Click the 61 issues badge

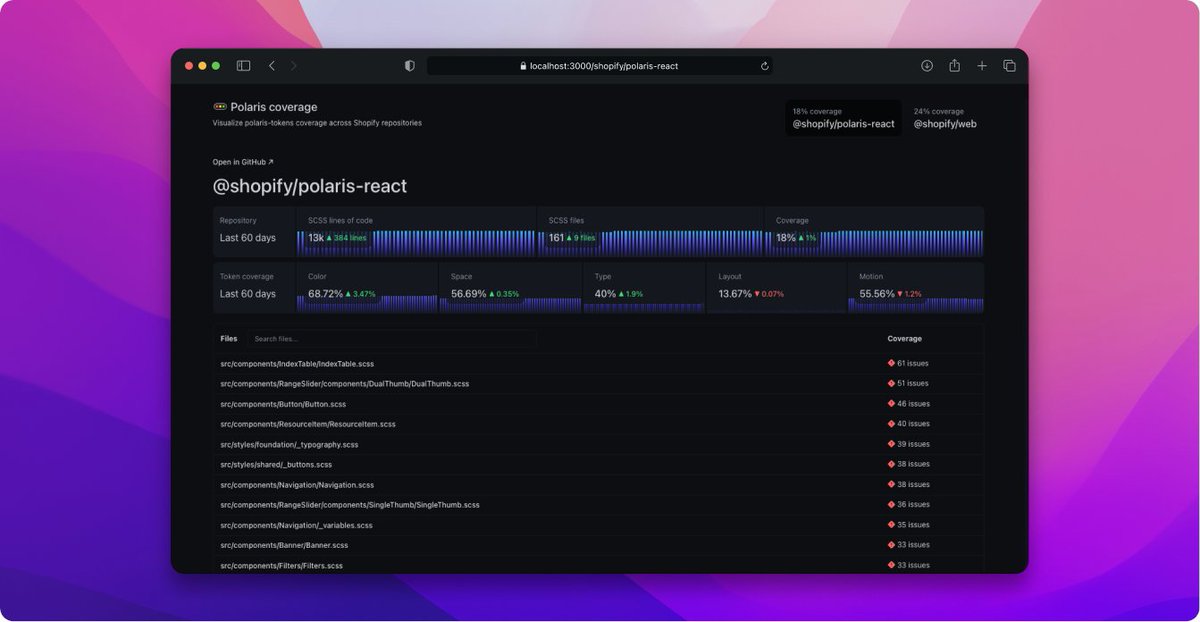pyautogui.click(x=909, y=364)
